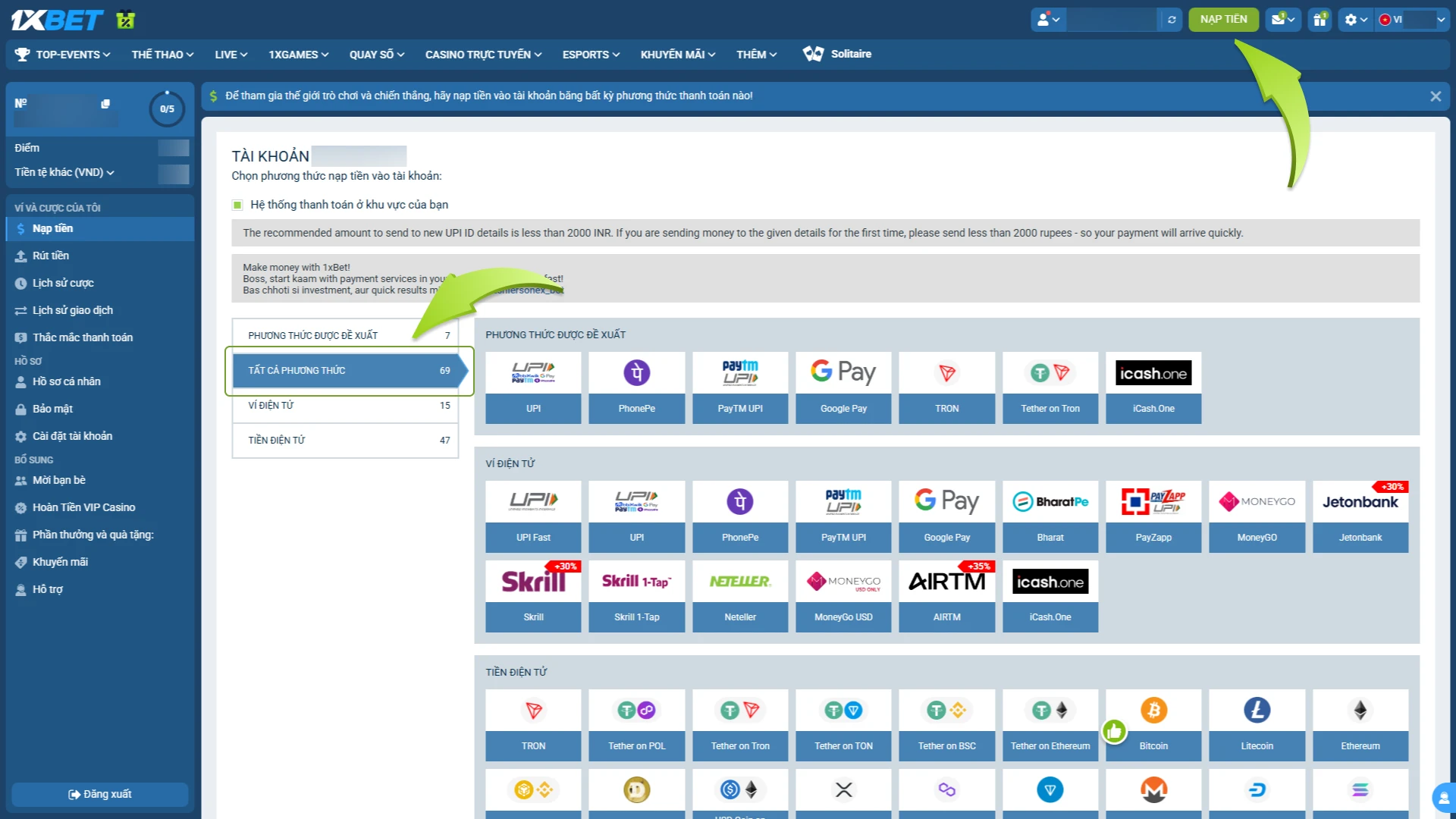
Task: Switch to PHƯƠNG THỨC ĐƯỢC ĐỀ XUẤT tab
Action: (346, 335)
